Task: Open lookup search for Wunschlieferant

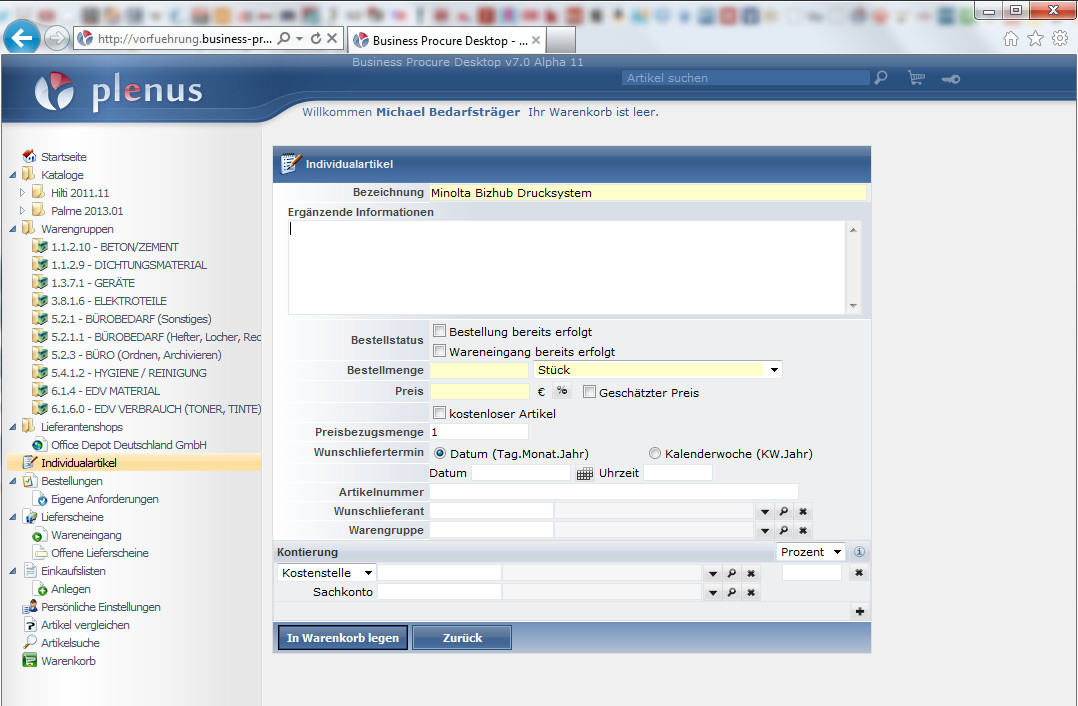Action: tap(784, 511)
